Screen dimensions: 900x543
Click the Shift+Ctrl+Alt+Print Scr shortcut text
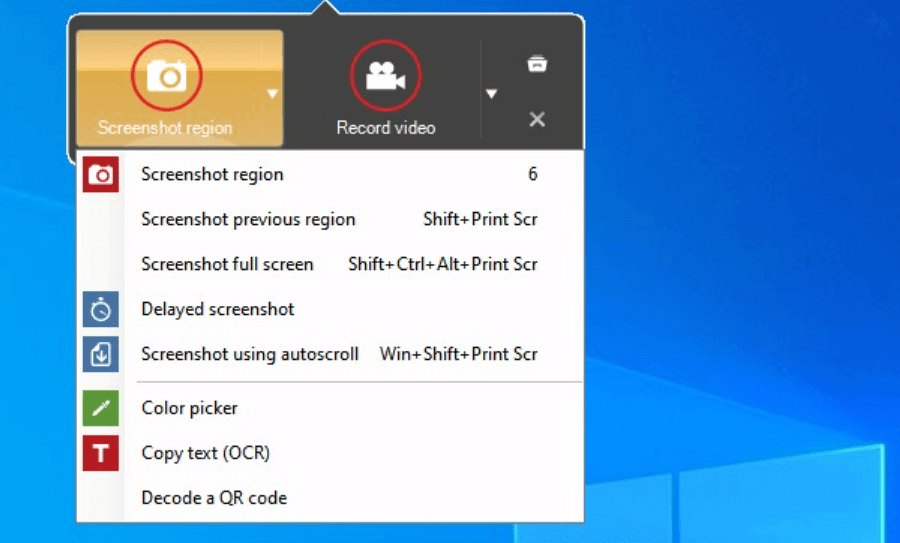click(x=443, y=264)
